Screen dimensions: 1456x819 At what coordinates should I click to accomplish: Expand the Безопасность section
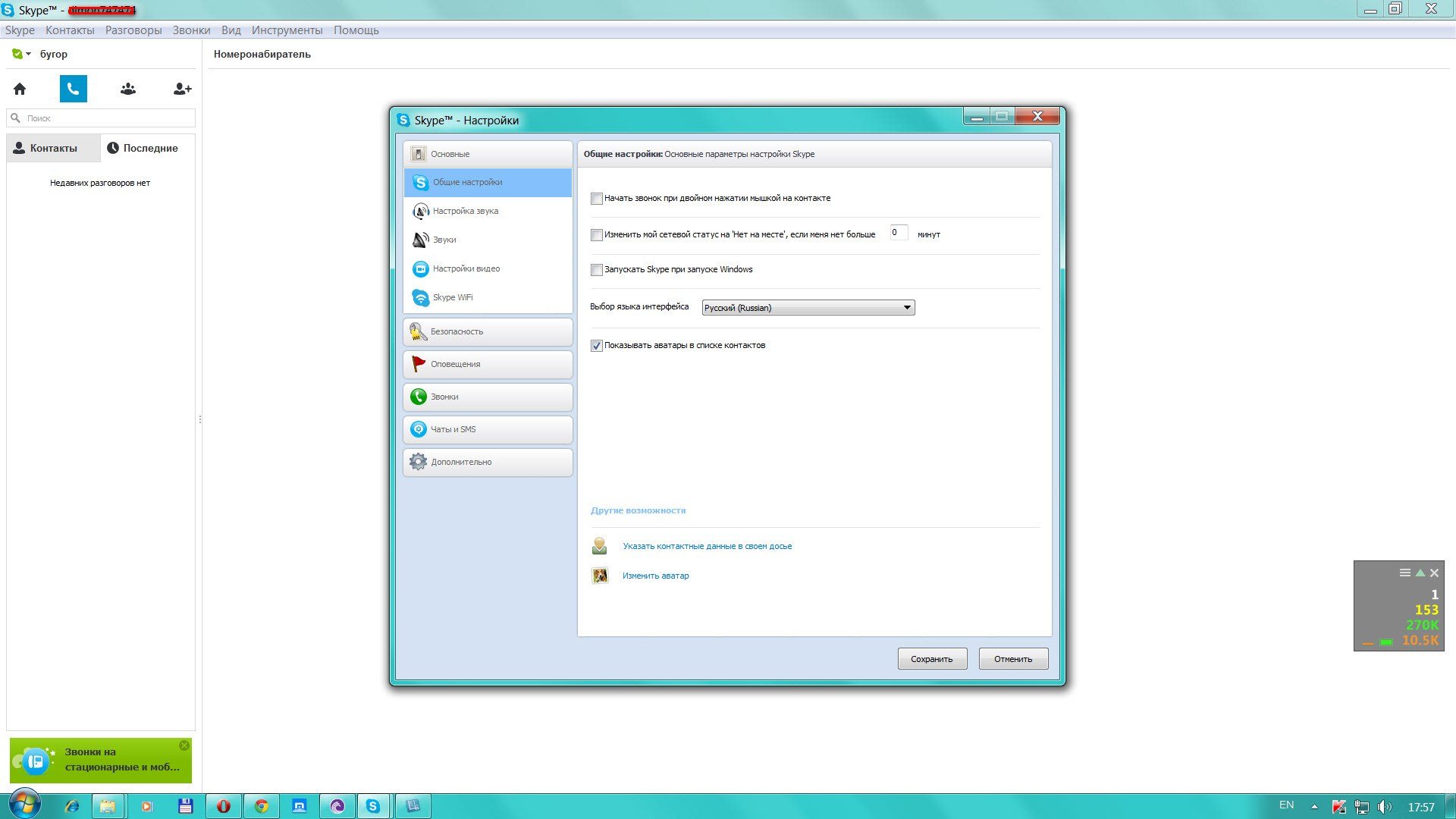coord(488,331)
